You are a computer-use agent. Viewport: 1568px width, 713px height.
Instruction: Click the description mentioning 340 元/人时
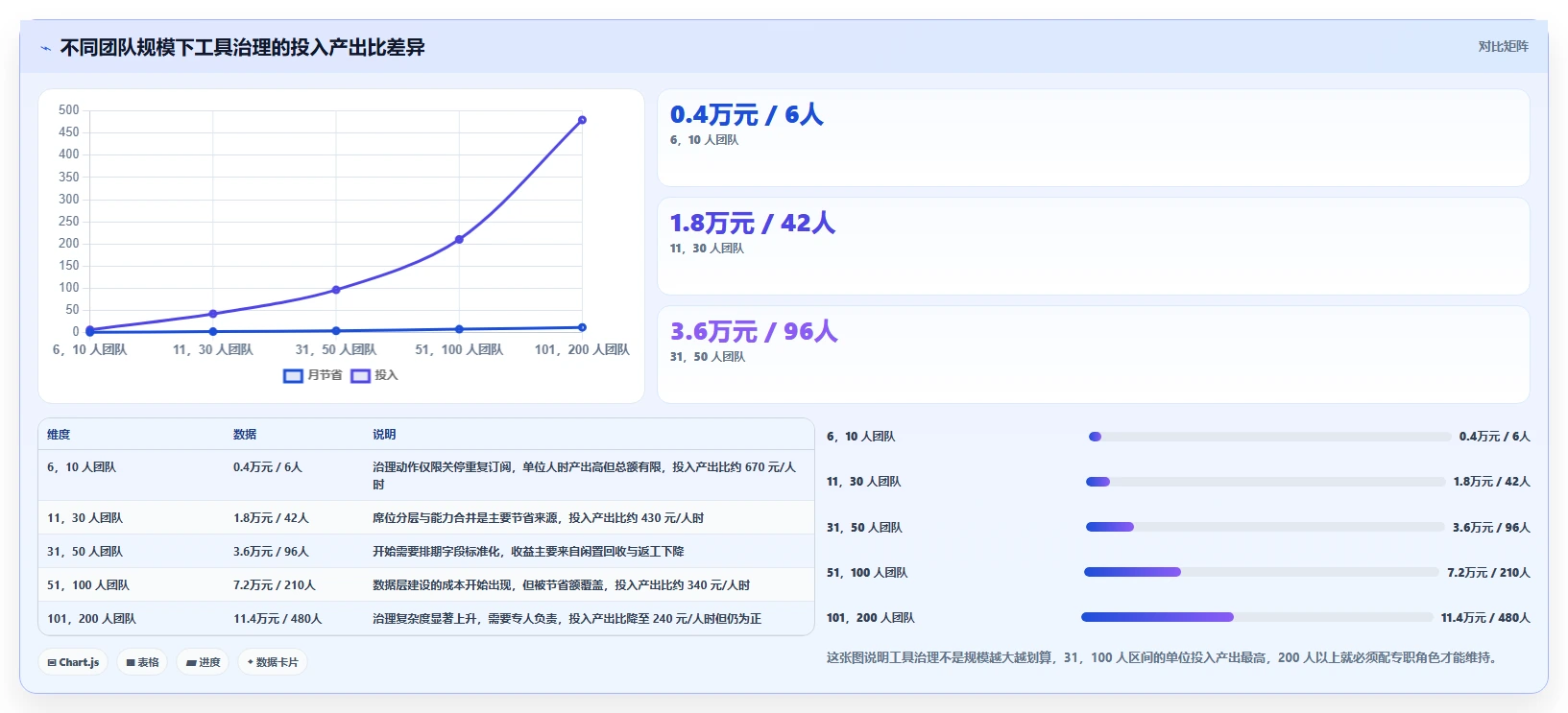point(561,585)
